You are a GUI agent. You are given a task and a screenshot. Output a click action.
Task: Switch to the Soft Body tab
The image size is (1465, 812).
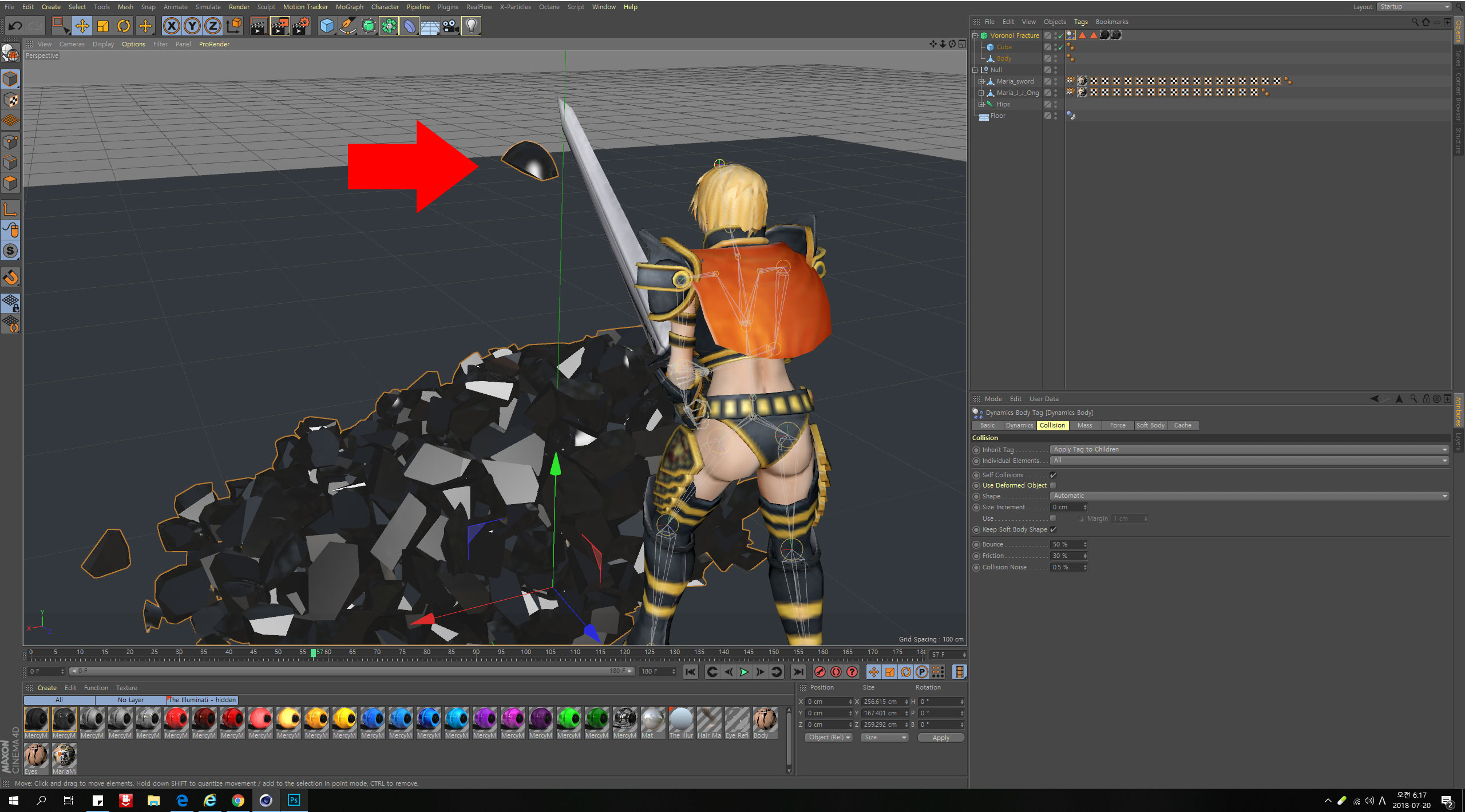pos(1150,425)
